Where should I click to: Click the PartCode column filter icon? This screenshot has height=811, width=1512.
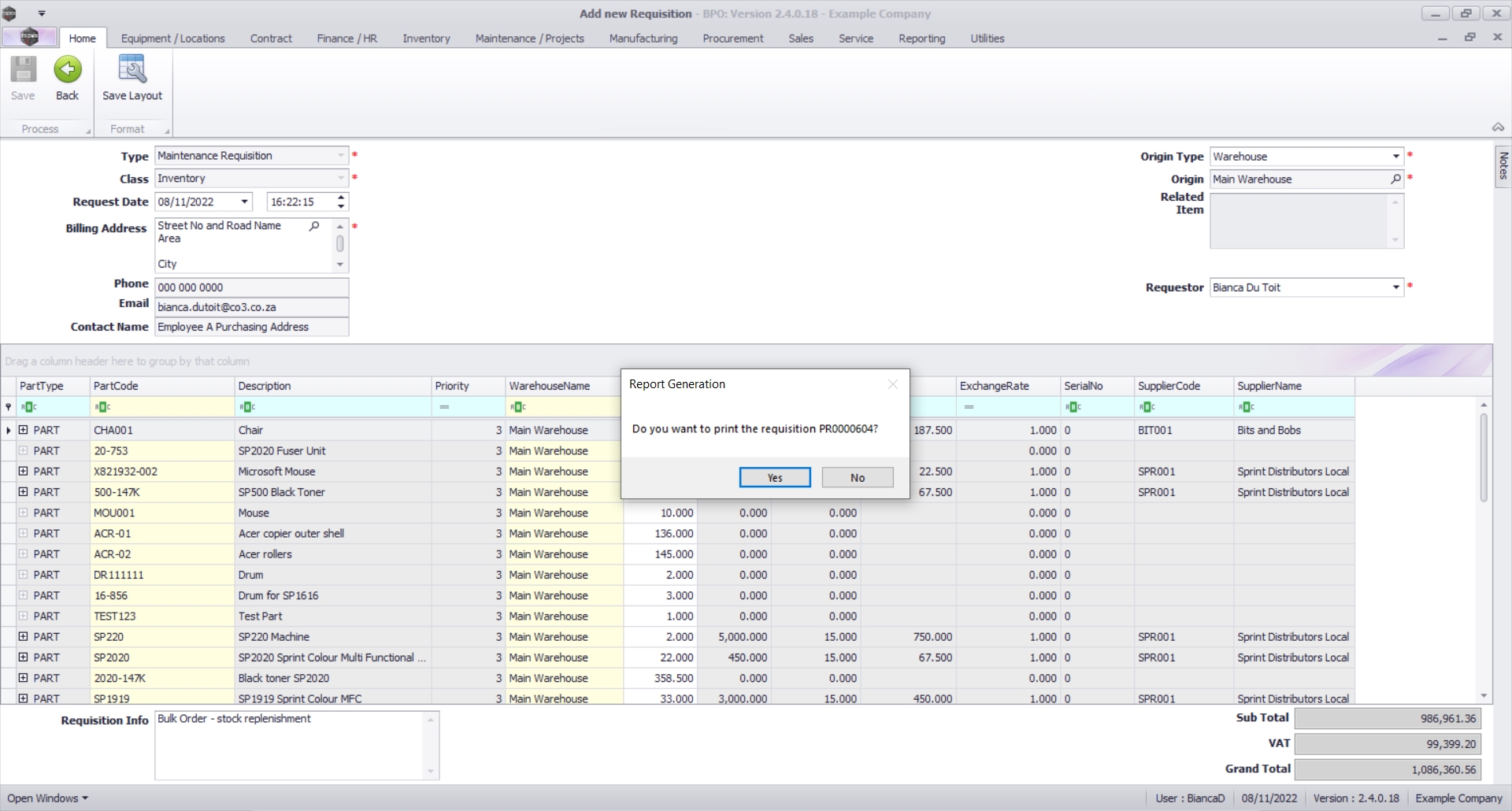coord(102,407)
